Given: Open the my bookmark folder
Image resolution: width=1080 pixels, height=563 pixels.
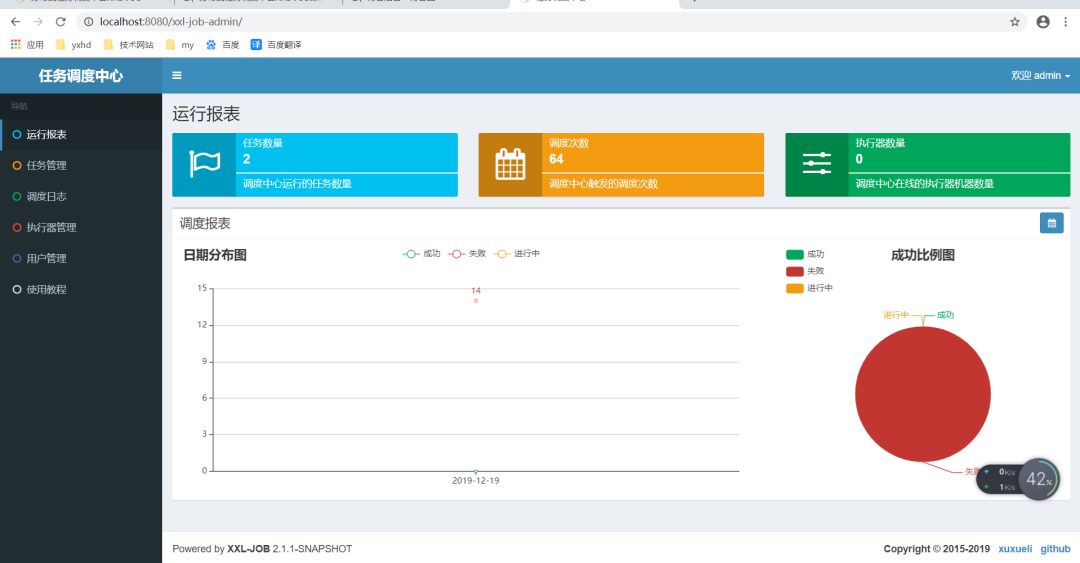Looking at the screenshot, I should [180, 45].
